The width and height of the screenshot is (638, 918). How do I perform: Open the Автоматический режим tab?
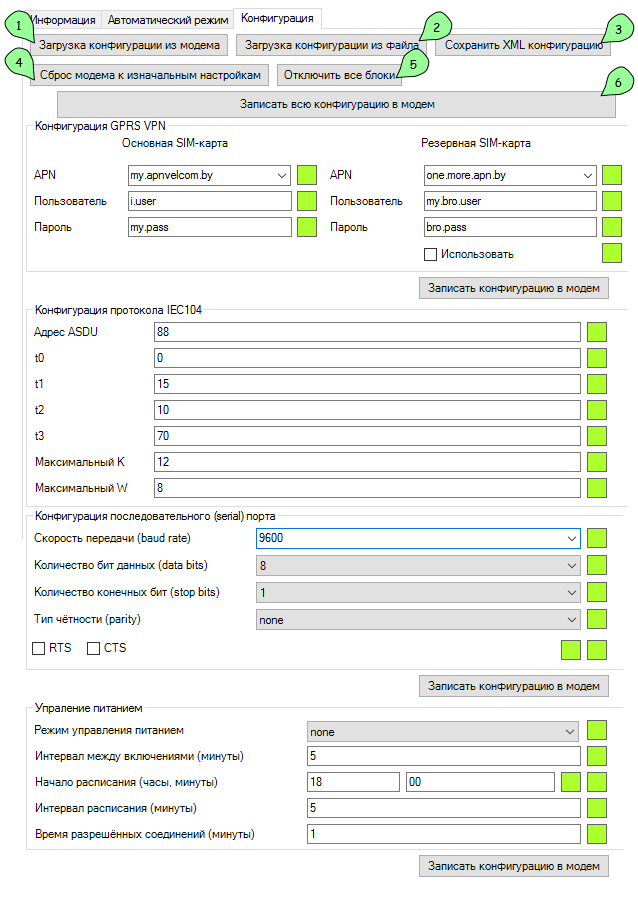tap(167, 20)
